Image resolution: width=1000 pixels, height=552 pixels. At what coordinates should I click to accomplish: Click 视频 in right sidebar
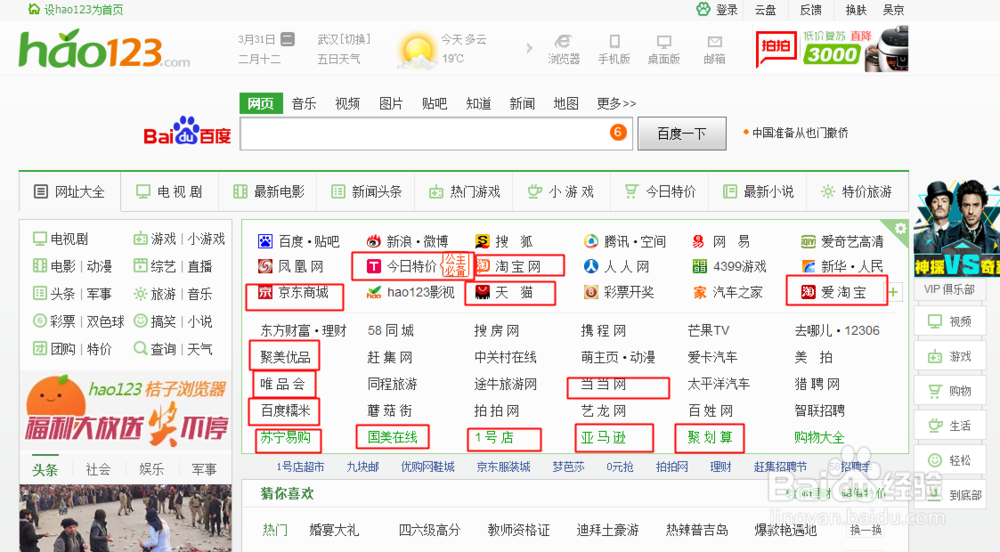pos(950,321)
